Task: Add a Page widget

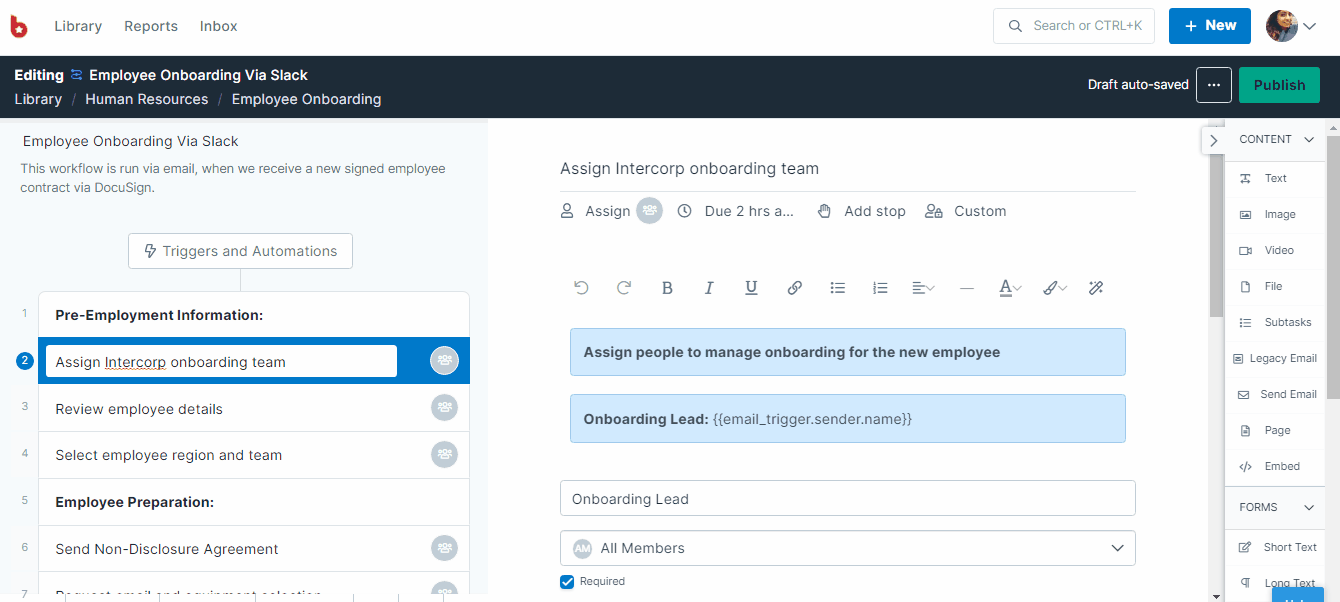Action: pyautogui.click(x=1275, y=430)
